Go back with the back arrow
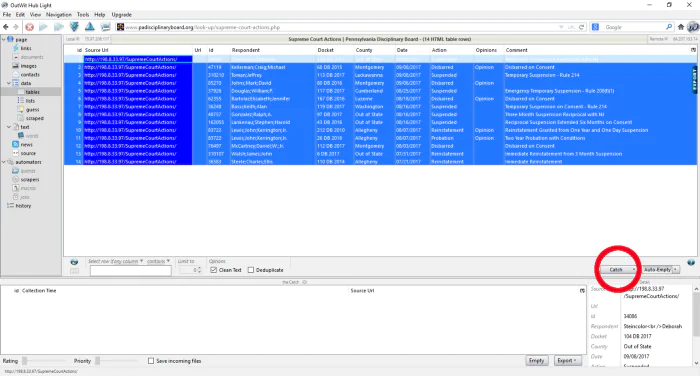Image resolution: width=700 pixels, height=376 pixels. 6,27
